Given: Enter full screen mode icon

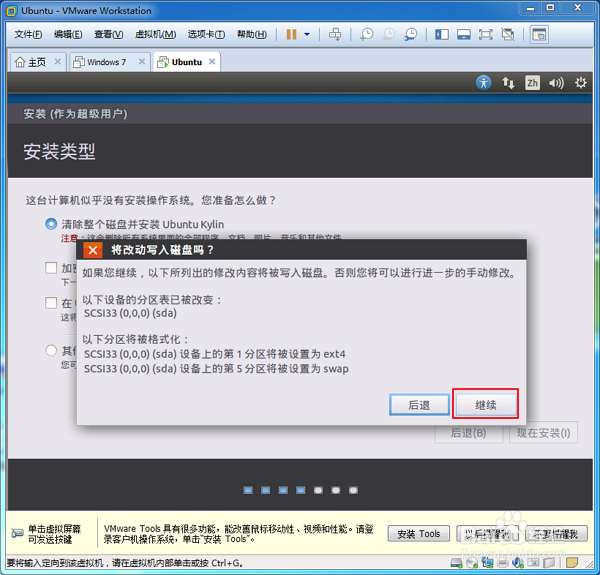Looking at the screenshot, I should 486,34.
